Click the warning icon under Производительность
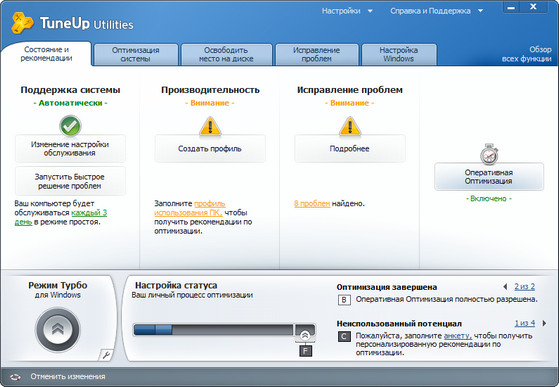The height and width of the screenshot is (387, 559). tap(210, 127)
